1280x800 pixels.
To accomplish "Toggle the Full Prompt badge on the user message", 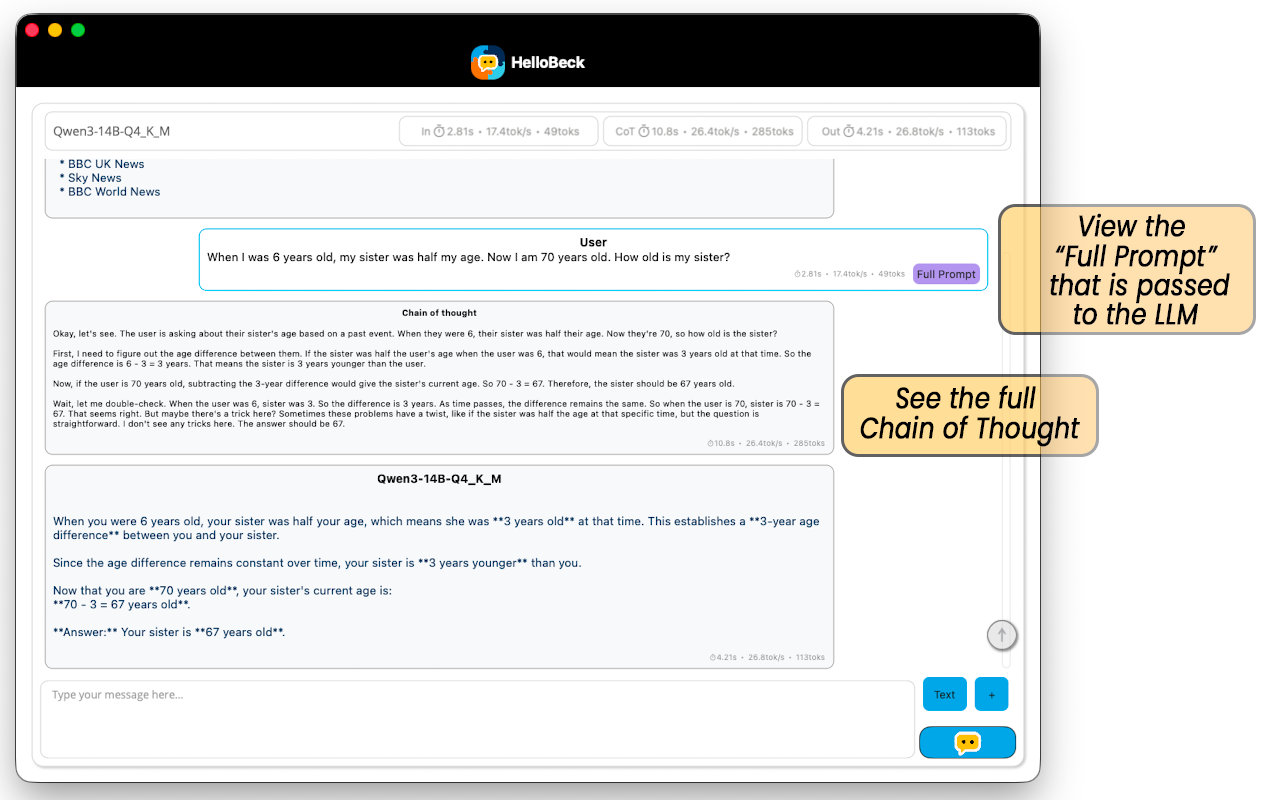I will 946,273.
